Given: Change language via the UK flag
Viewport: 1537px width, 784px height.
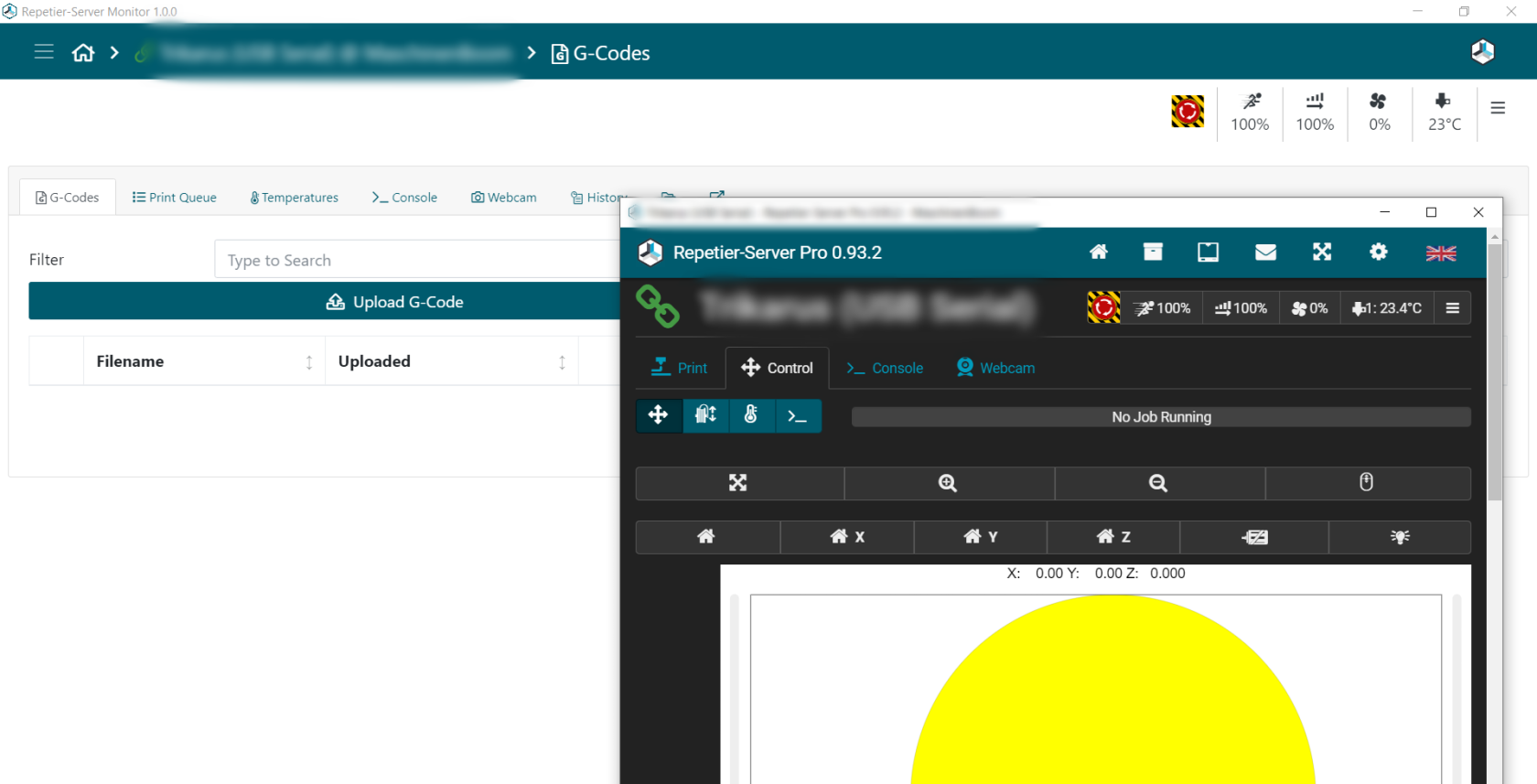Looking at the screenshot, I should 1441,253.
